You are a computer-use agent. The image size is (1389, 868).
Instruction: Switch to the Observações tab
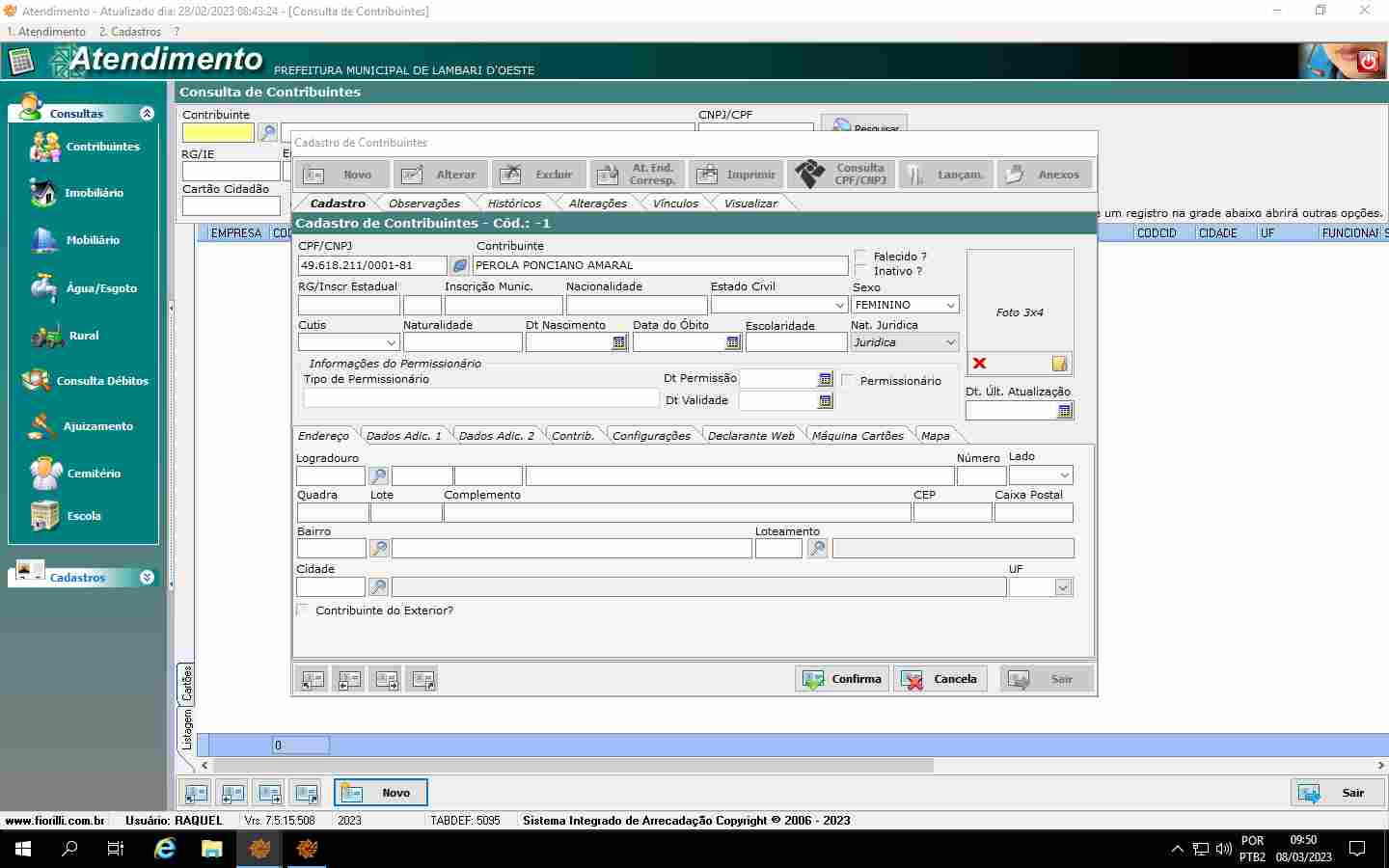423,203
